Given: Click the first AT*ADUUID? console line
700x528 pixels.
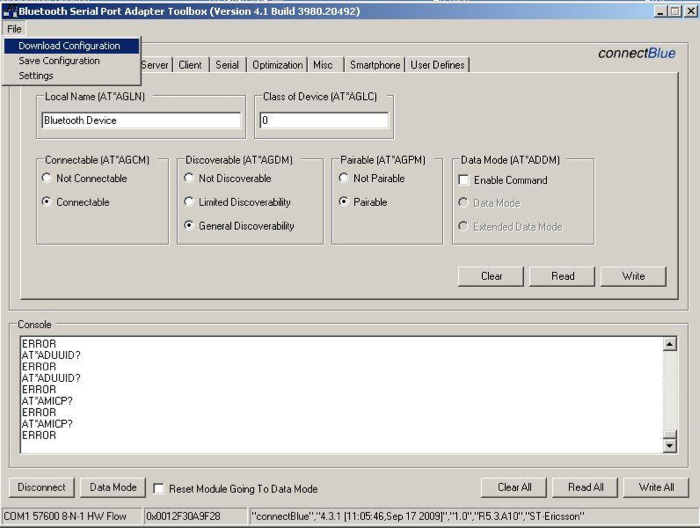Looking at the screenshot, I should 51,355.
